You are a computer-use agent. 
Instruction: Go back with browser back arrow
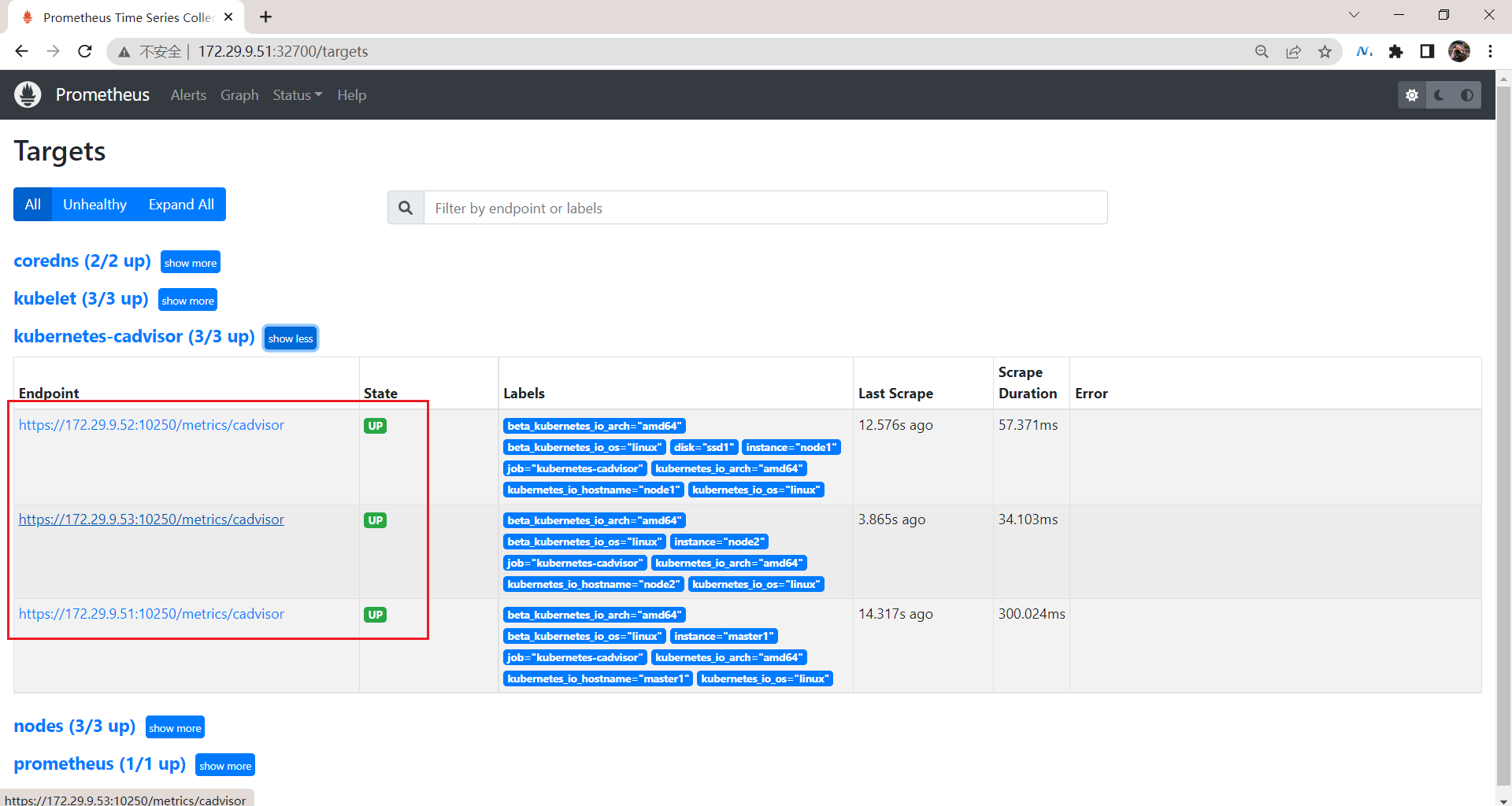click(21, 51)
